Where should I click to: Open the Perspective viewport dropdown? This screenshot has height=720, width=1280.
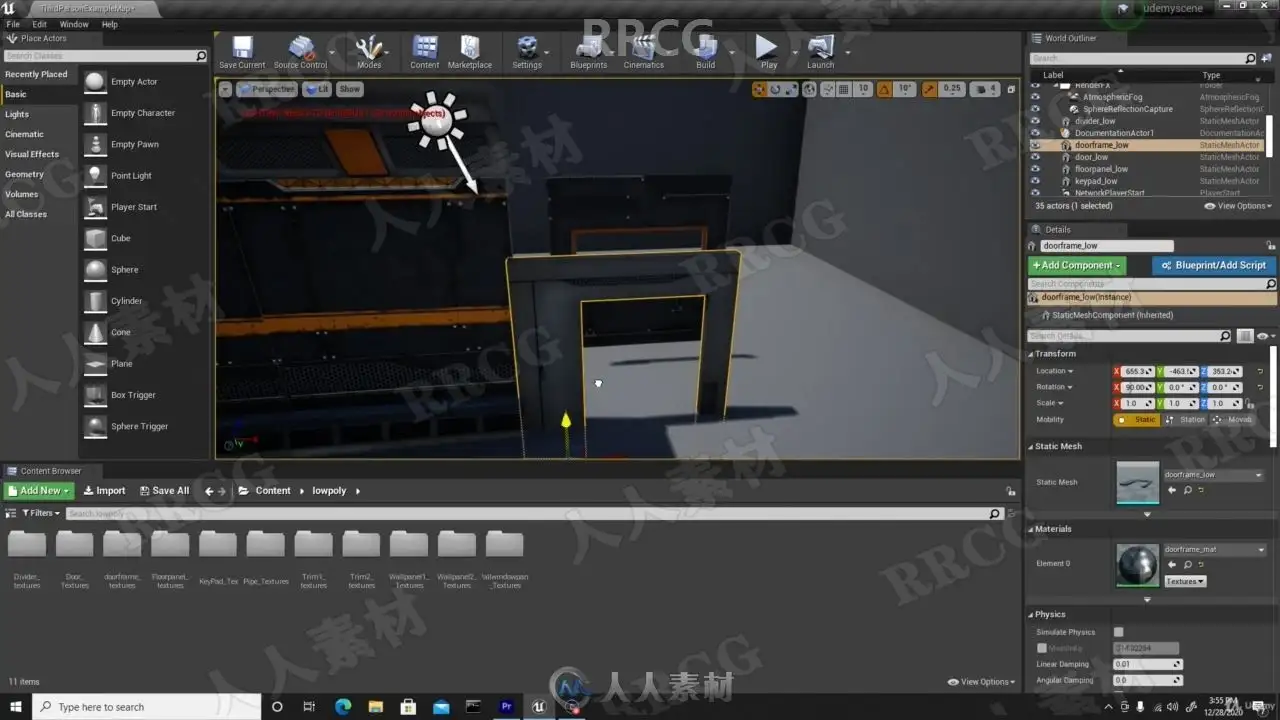pos(266,89)
